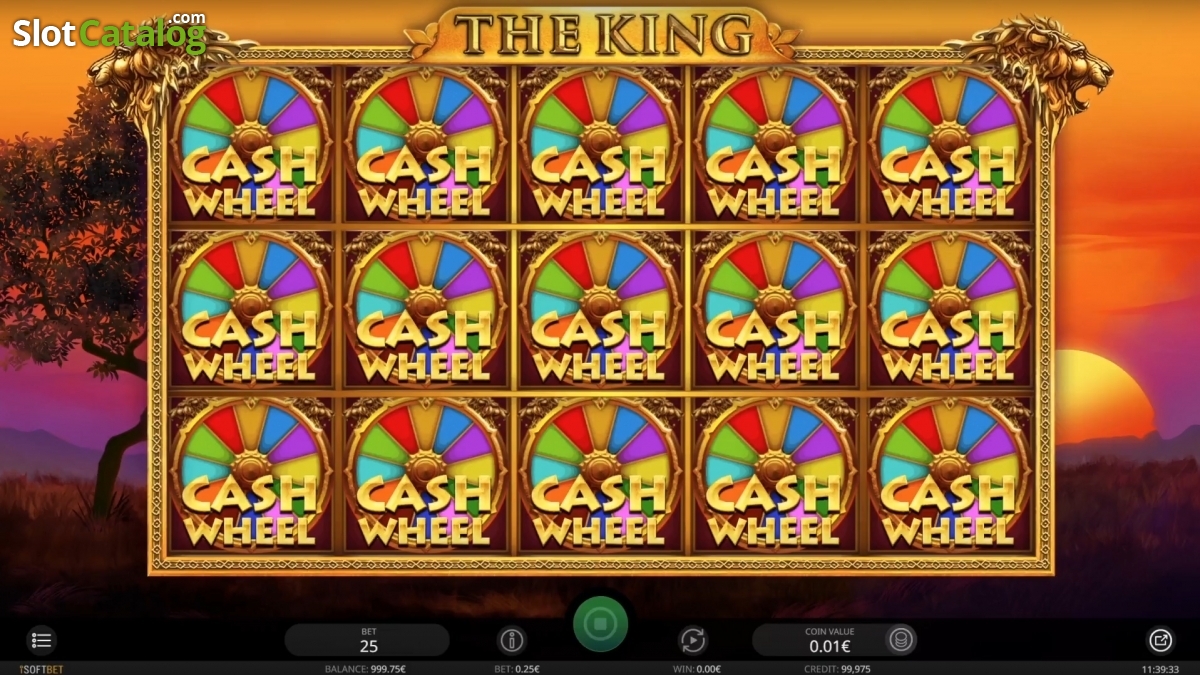
Task: Open the hamburger menu icon
Action: (x=41, y=640)
